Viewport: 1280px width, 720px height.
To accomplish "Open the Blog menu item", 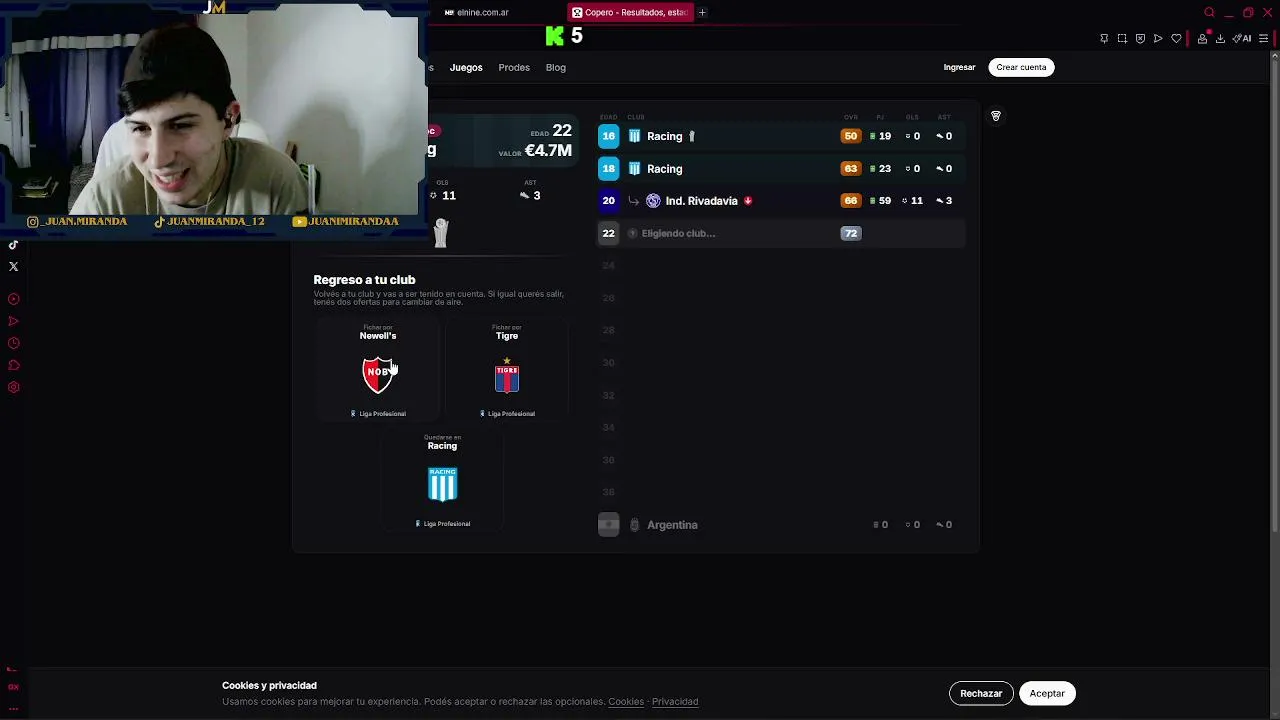I will 556,68.
